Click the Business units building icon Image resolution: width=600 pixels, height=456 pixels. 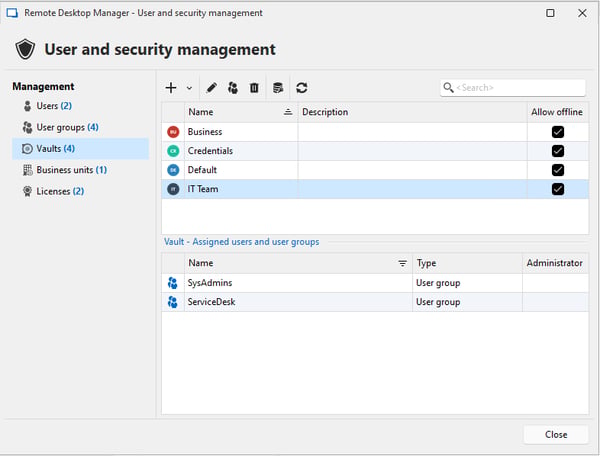pos(28,170)
